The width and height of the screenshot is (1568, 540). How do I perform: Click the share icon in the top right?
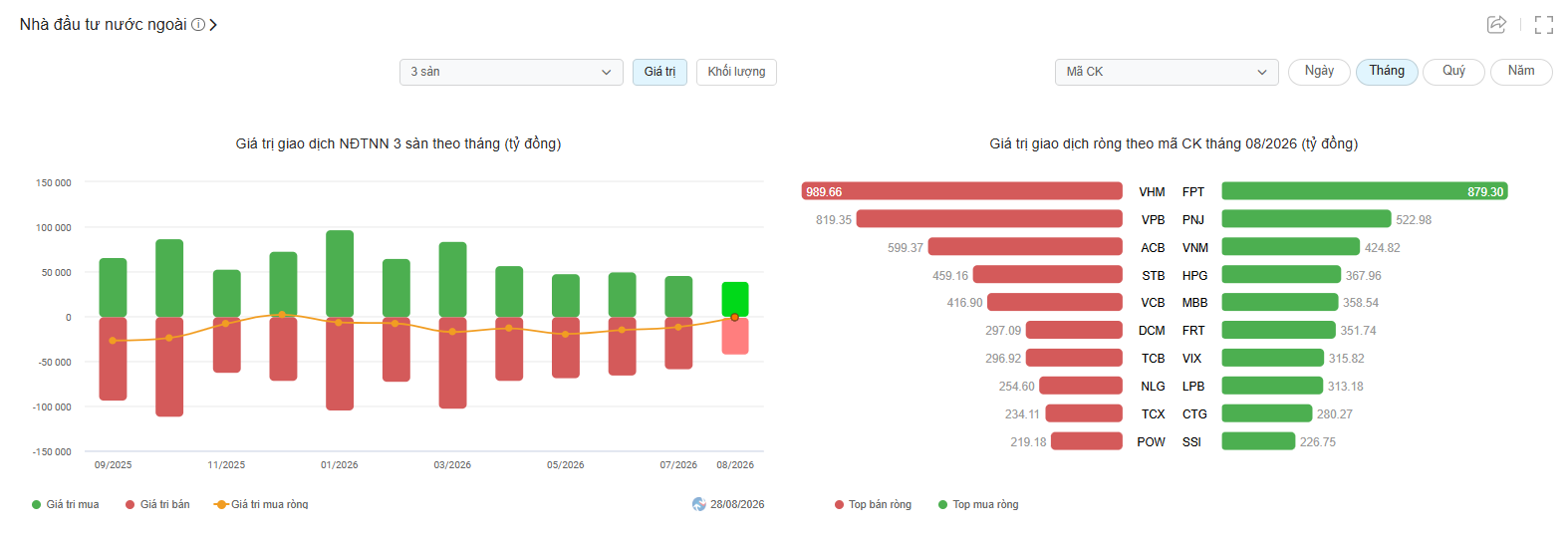(1495, 24)
